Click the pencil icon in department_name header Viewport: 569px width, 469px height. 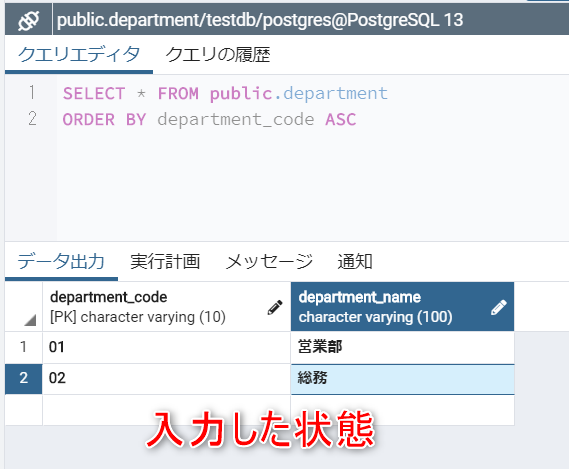(x=499, y=307)
